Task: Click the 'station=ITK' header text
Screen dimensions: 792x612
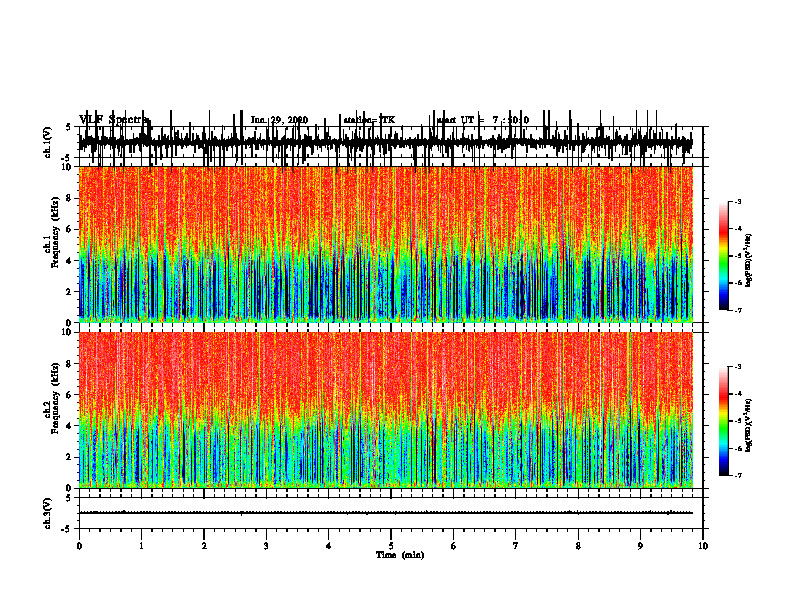Action: click(x=369, y=120)
